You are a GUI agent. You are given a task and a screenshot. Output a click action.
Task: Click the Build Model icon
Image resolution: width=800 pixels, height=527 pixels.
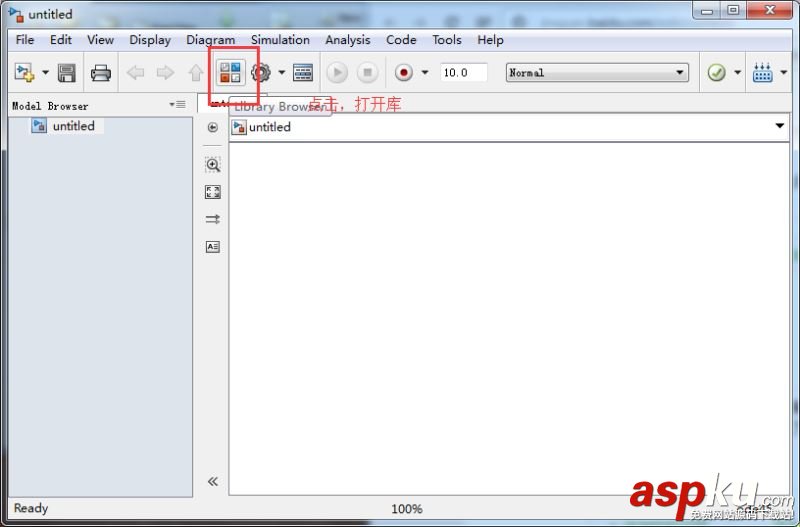[762, 72]
